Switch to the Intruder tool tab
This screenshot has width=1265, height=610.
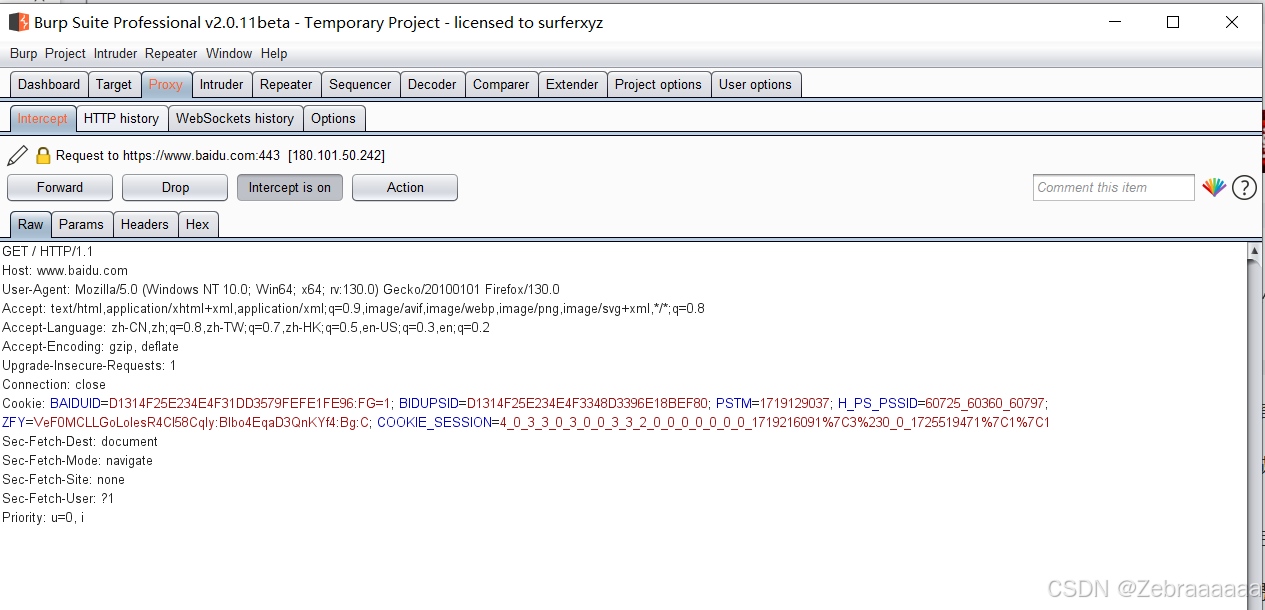tap(221, 84)
